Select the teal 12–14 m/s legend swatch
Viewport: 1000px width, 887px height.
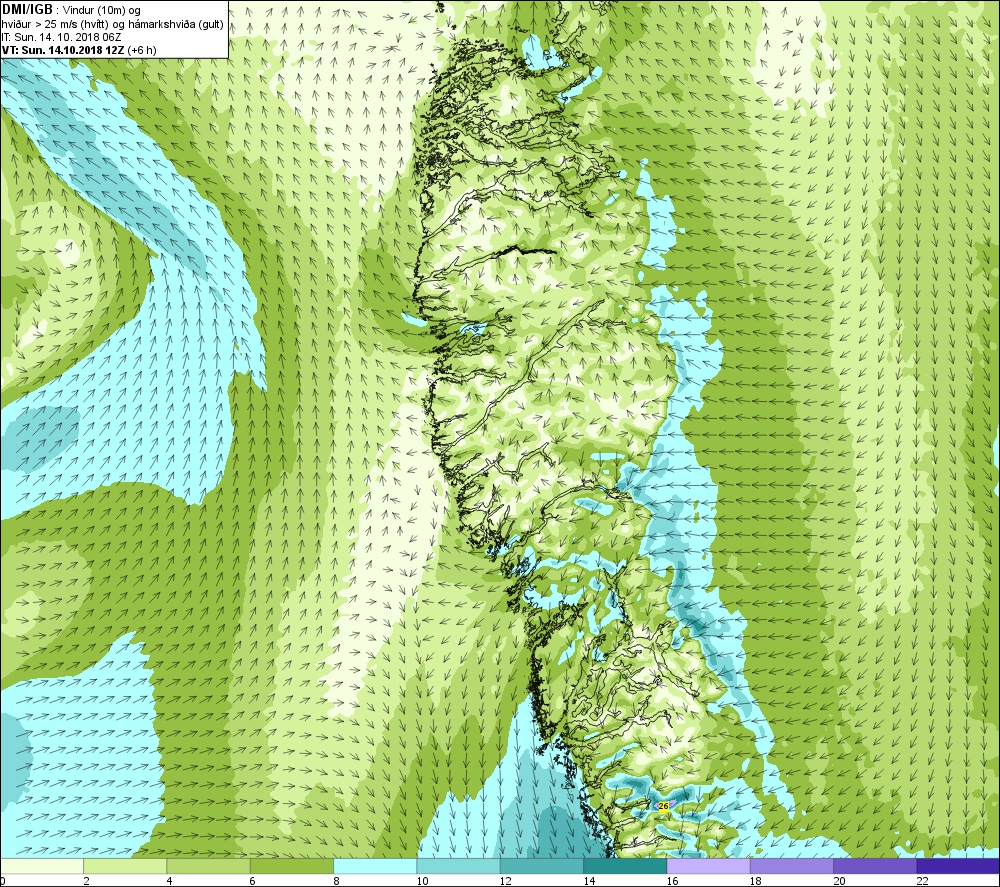pos(541,866)
